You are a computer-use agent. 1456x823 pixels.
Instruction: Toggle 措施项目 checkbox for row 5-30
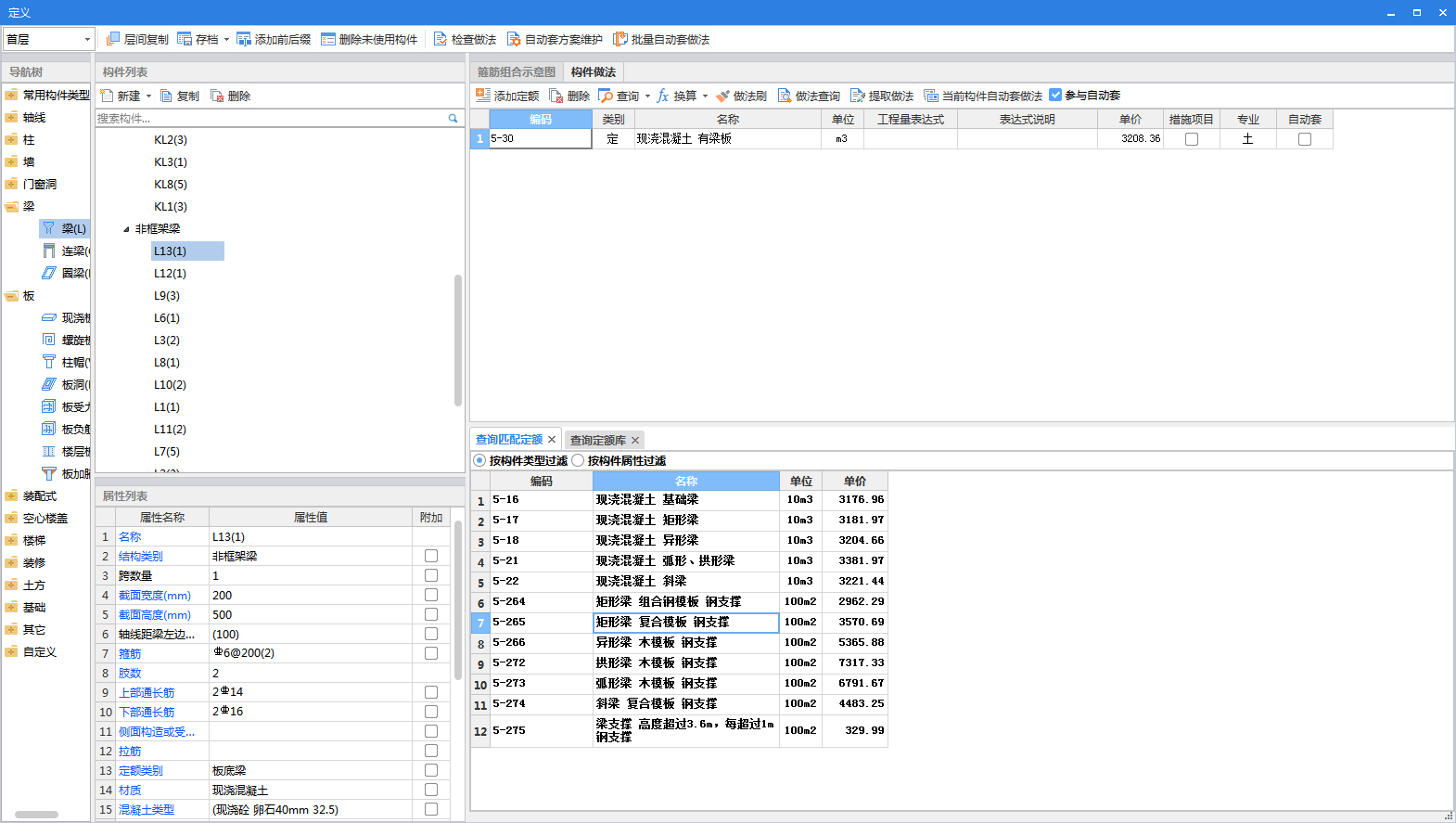point(1192,139)
